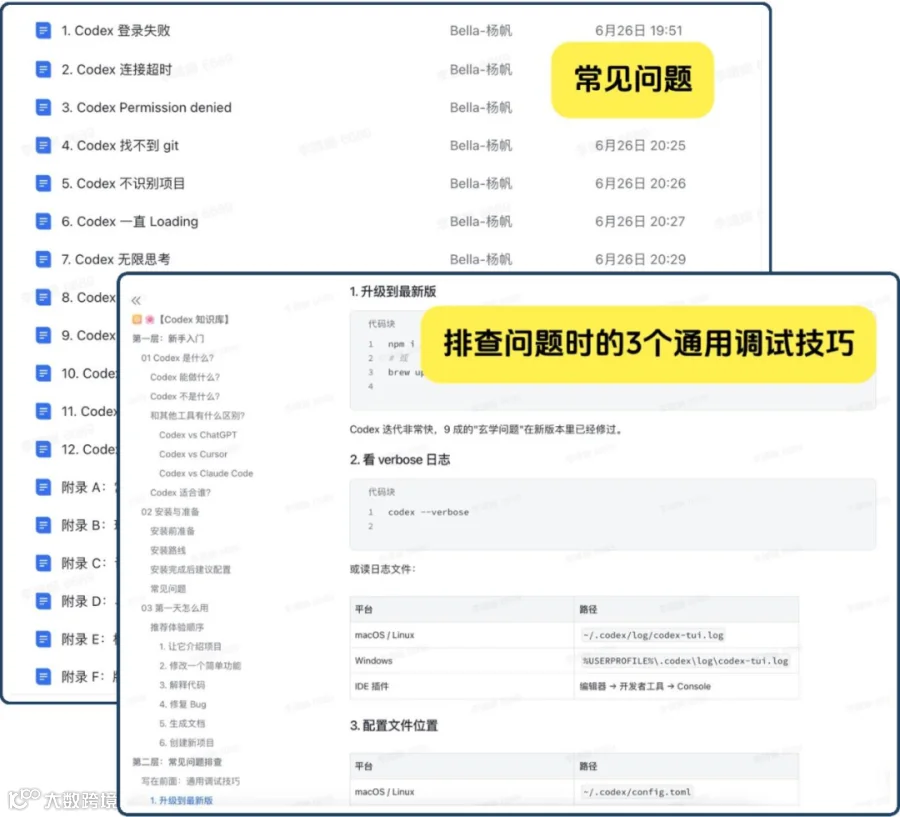
Task: Click code line 'codex --verbose'
Action: click(x=428, y=512)
